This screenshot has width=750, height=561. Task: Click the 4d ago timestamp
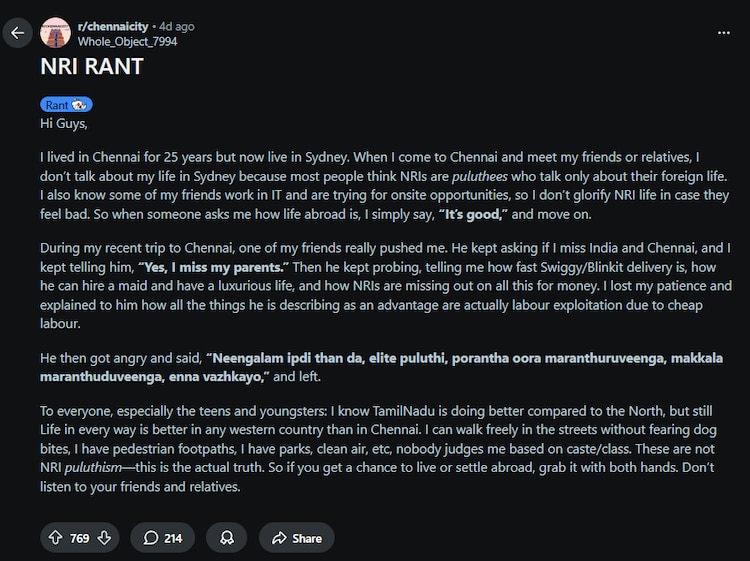click(x=177, y=26)
